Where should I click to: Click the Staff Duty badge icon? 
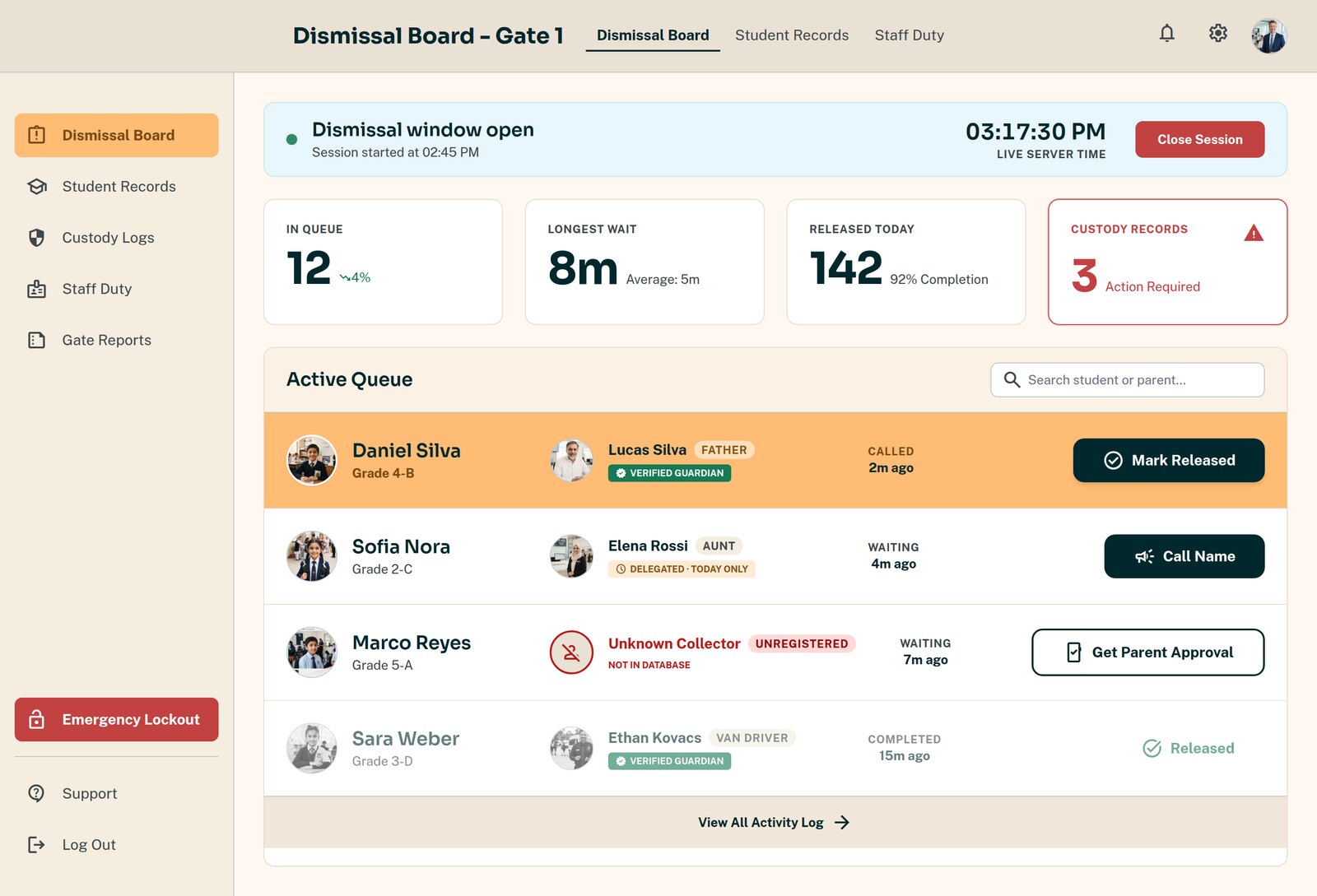[37, 289]
